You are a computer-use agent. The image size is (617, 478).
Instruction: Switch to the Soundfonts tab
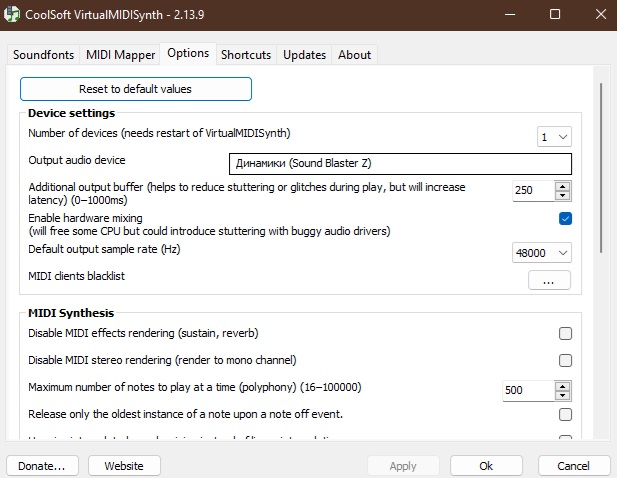[43, 55]
